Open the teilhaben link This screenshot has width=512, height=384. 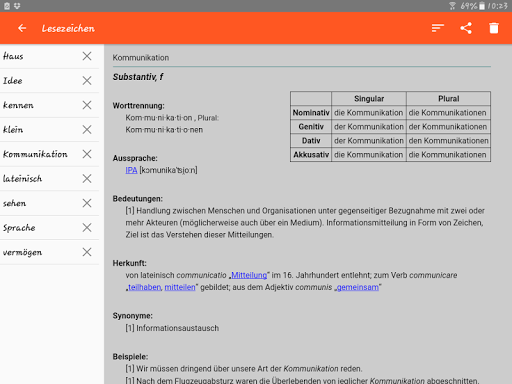click(x=144, y=287)
